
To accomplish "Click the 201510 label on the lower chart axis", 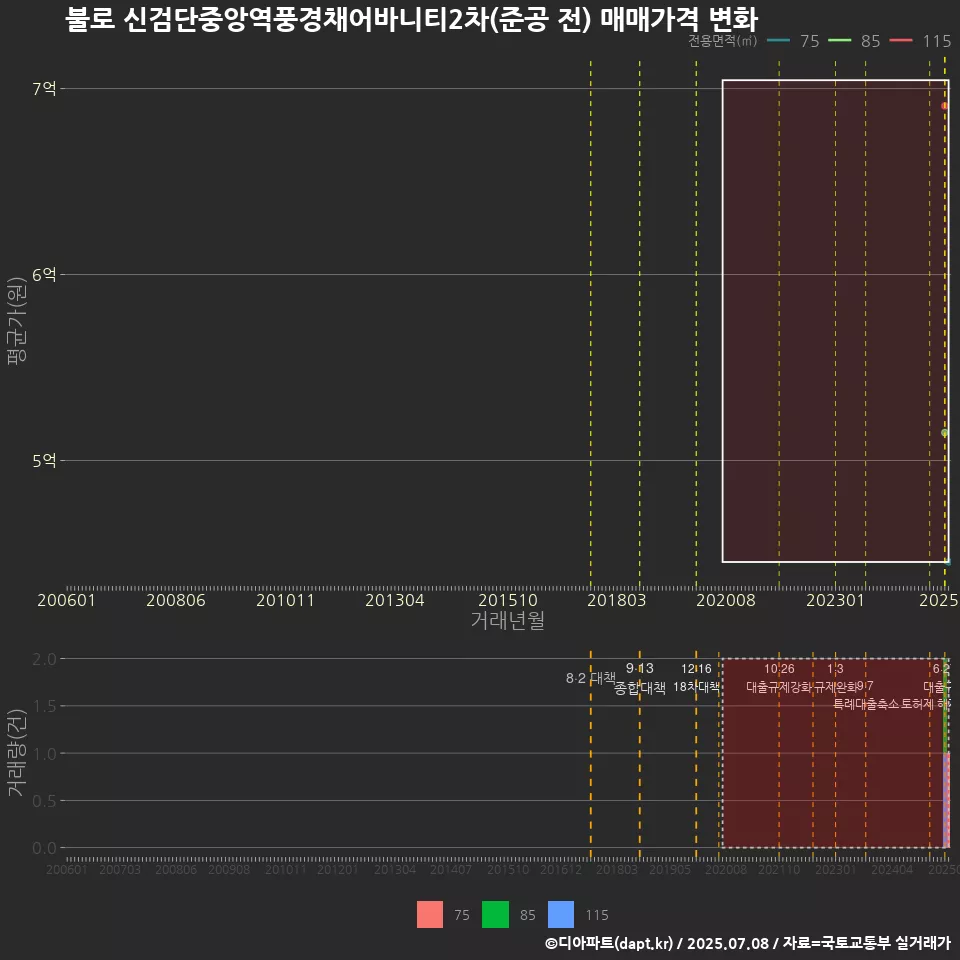I will (508, 869).
